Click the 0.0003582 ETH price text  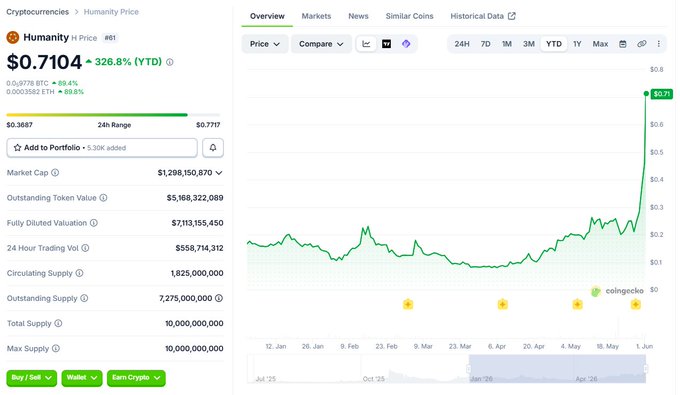point(30,91)
